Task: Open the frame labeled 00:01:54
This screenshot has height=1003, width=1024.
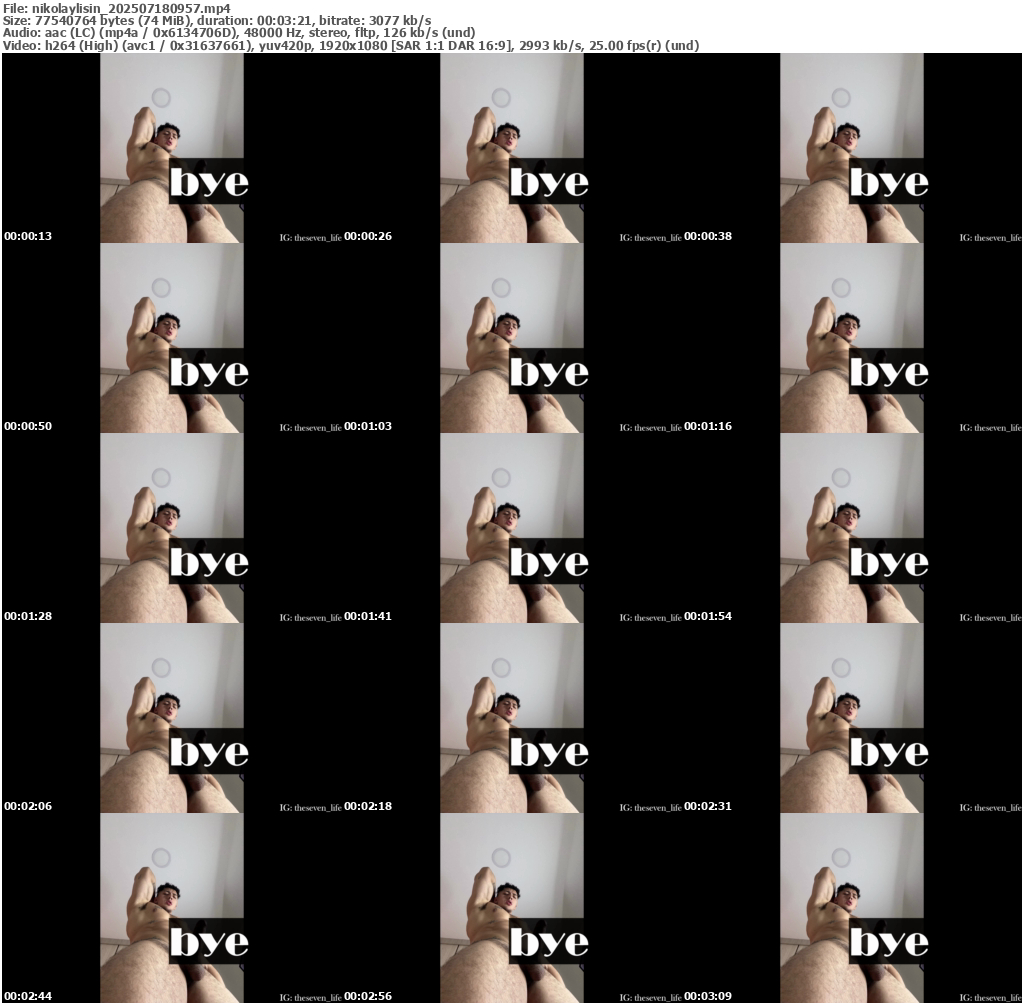Action: click(x=852, y=528)
